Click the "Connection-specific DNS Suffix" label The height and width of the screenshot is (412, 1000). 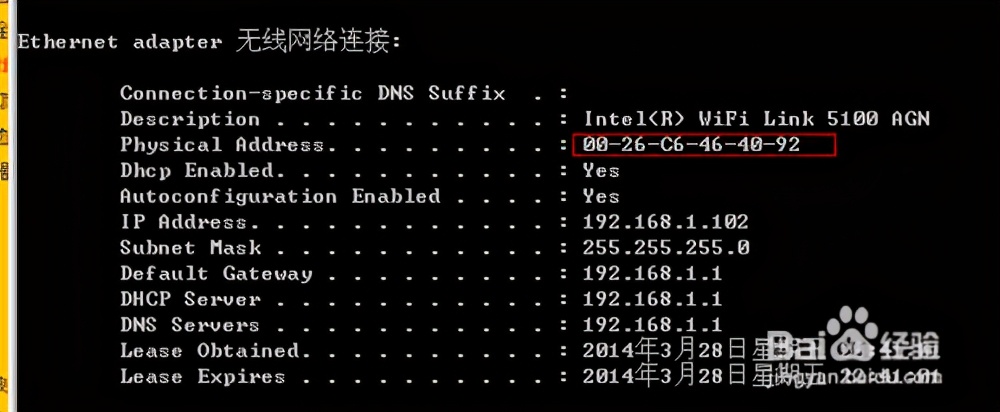pyautogui.click(x=312, y=93)
